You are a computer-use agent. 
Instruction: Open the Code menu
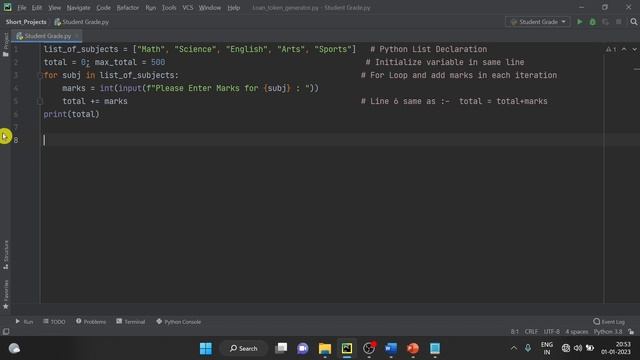[103, 8]
